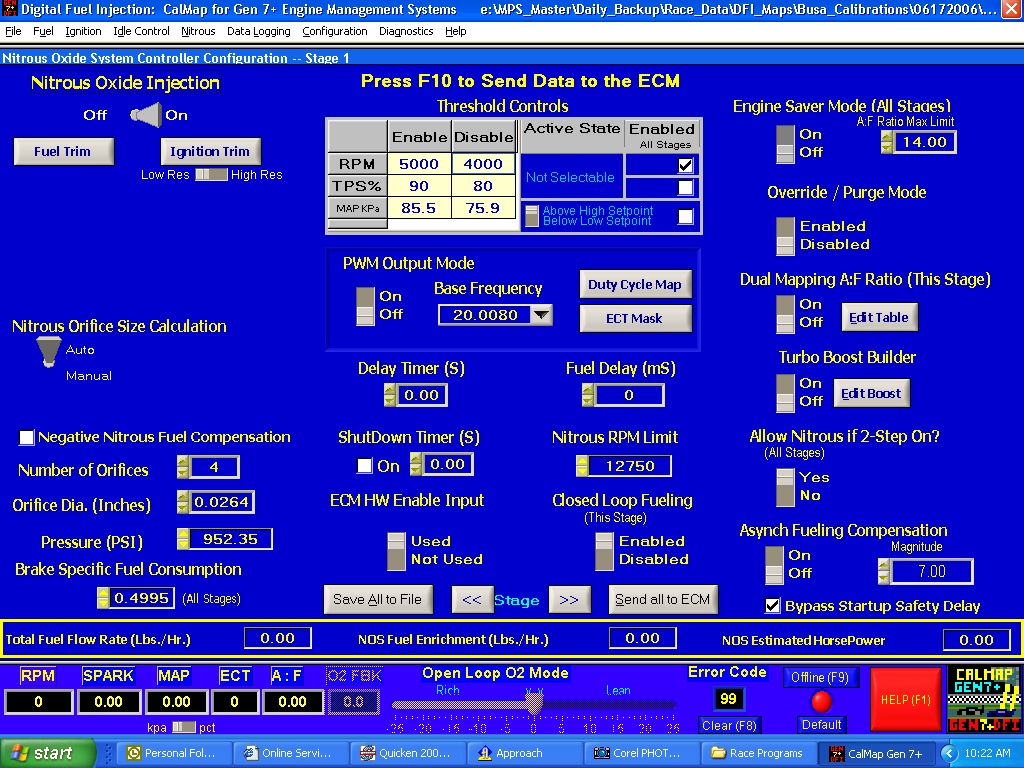Click the Open Loop O2 Mode slider thumb
The width and height of the screenshot is (1024, 768).
[x=534, y=703]
